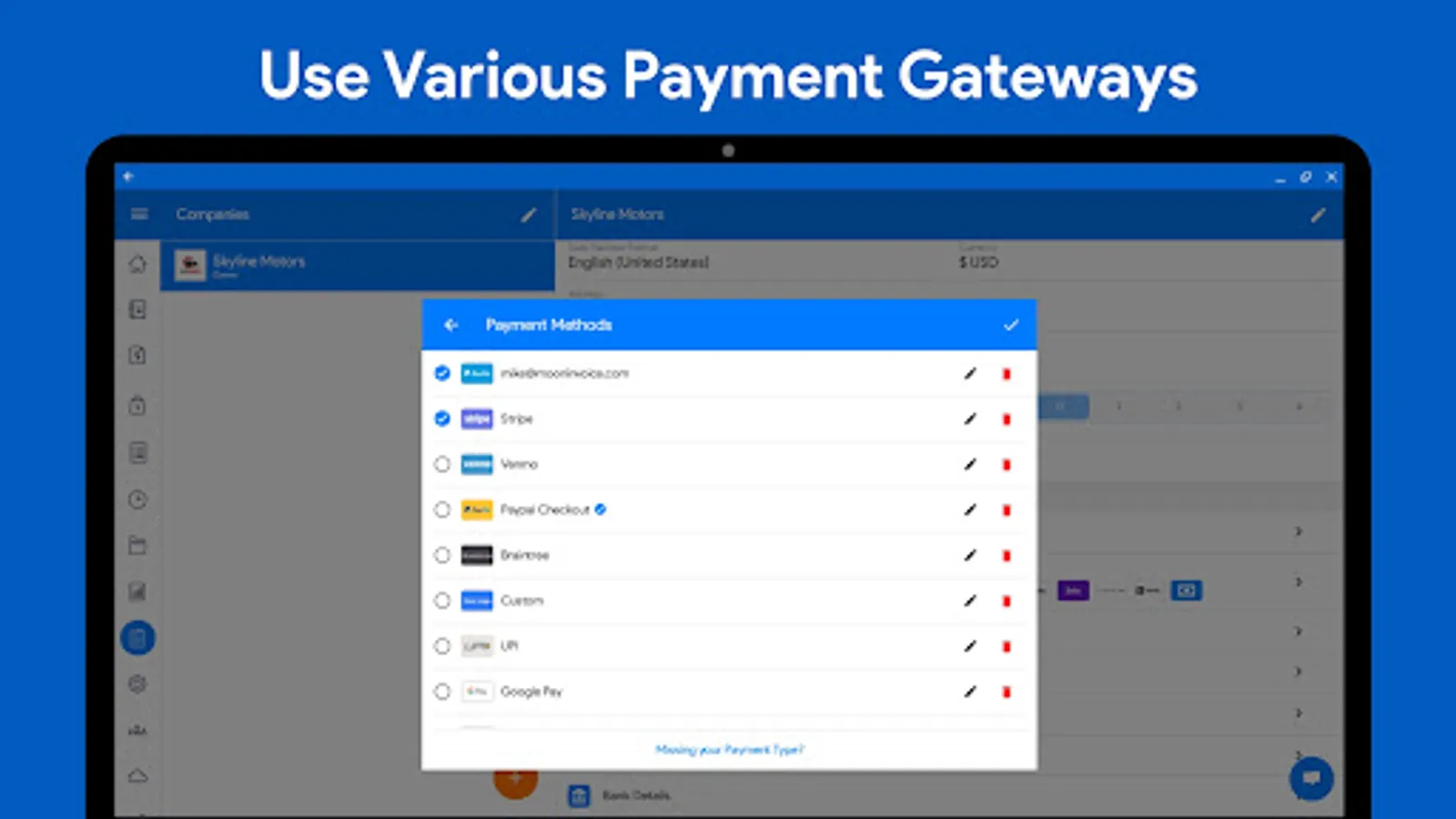The height and width of the screenshot is (819, 1456).
Task: Go back from the Payment Methods dialog
Action: point(450,325)
